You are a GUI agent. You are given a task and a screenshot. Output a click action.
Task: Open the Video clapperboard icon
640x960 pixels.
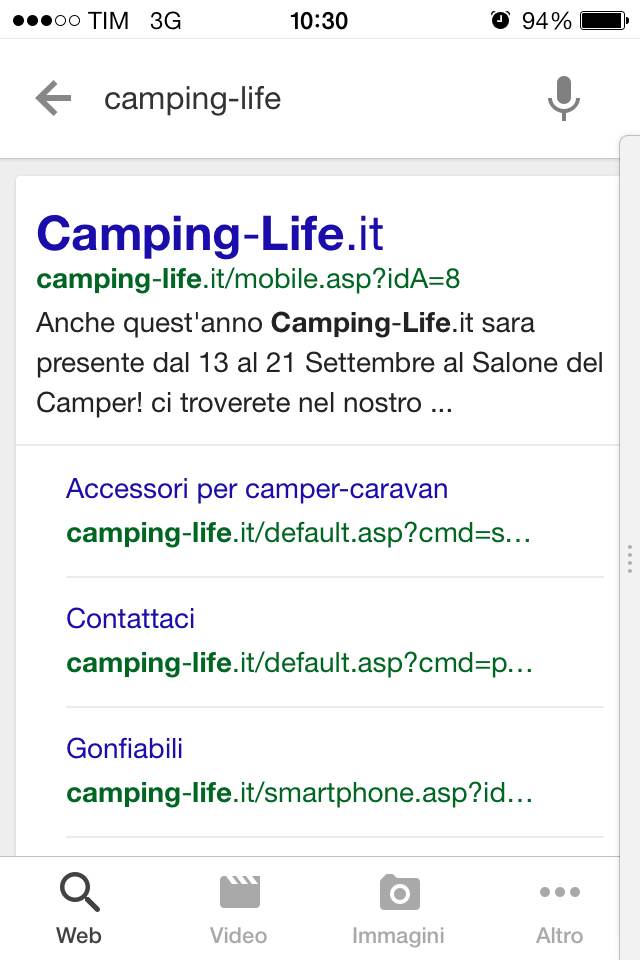point(239,891)
